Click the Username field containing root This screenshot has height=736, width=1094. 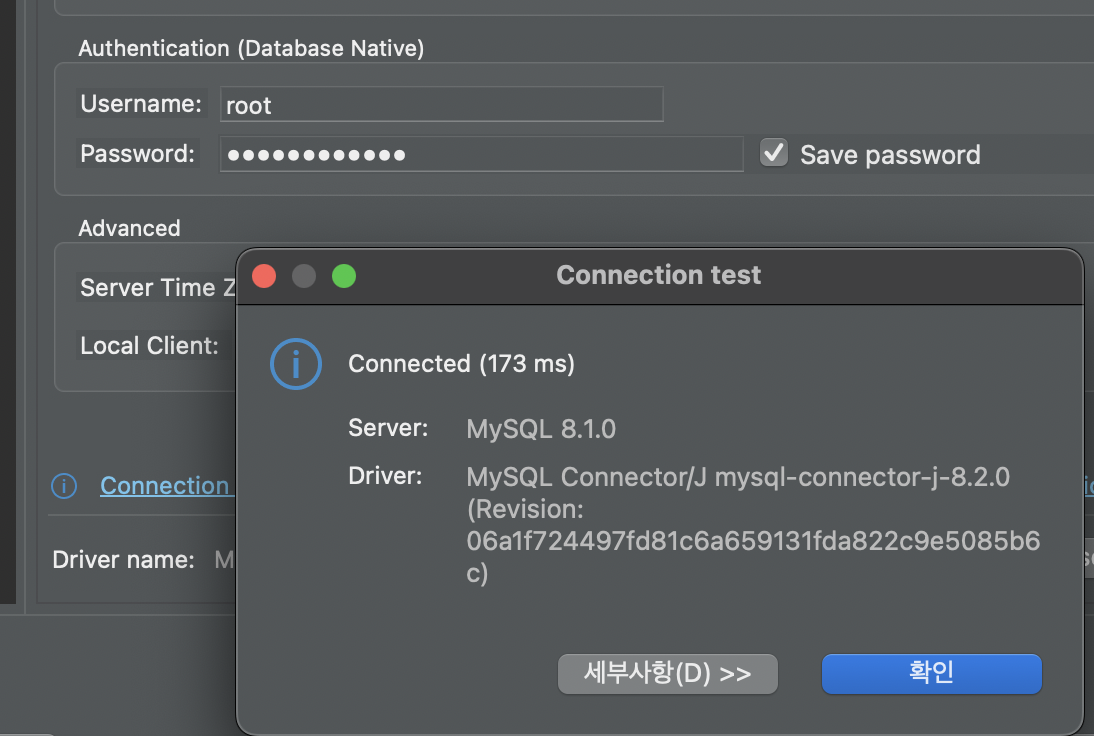[441, 105]
